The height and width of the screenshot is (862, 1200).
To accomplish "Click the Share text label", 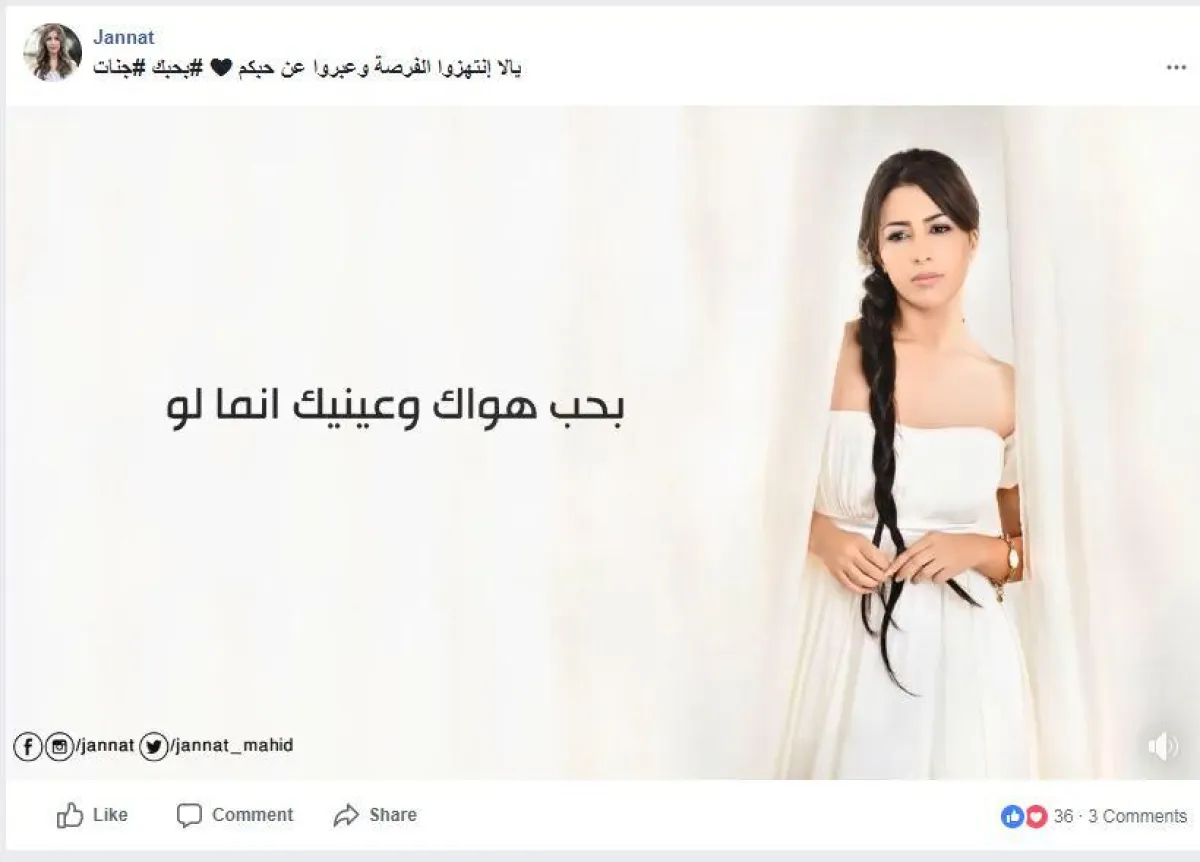I will (x=393, y=815).
